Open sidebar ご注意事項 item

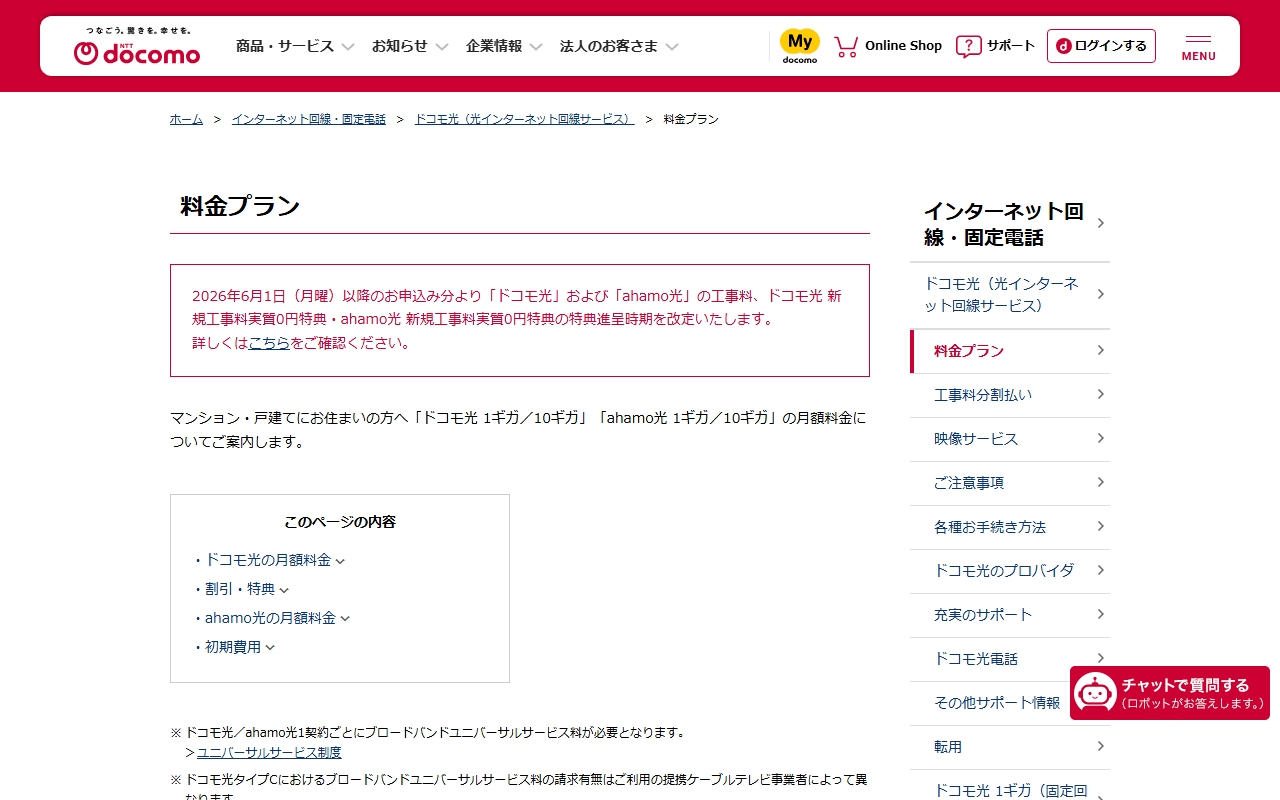1010,483
